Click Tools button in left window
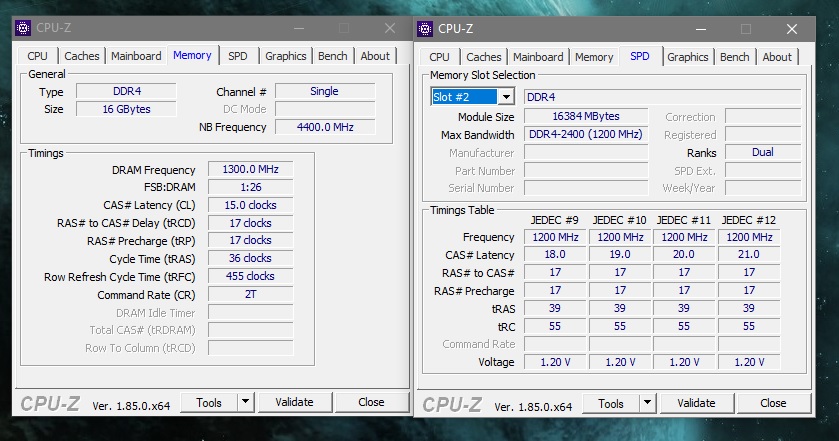 [209, 402]
